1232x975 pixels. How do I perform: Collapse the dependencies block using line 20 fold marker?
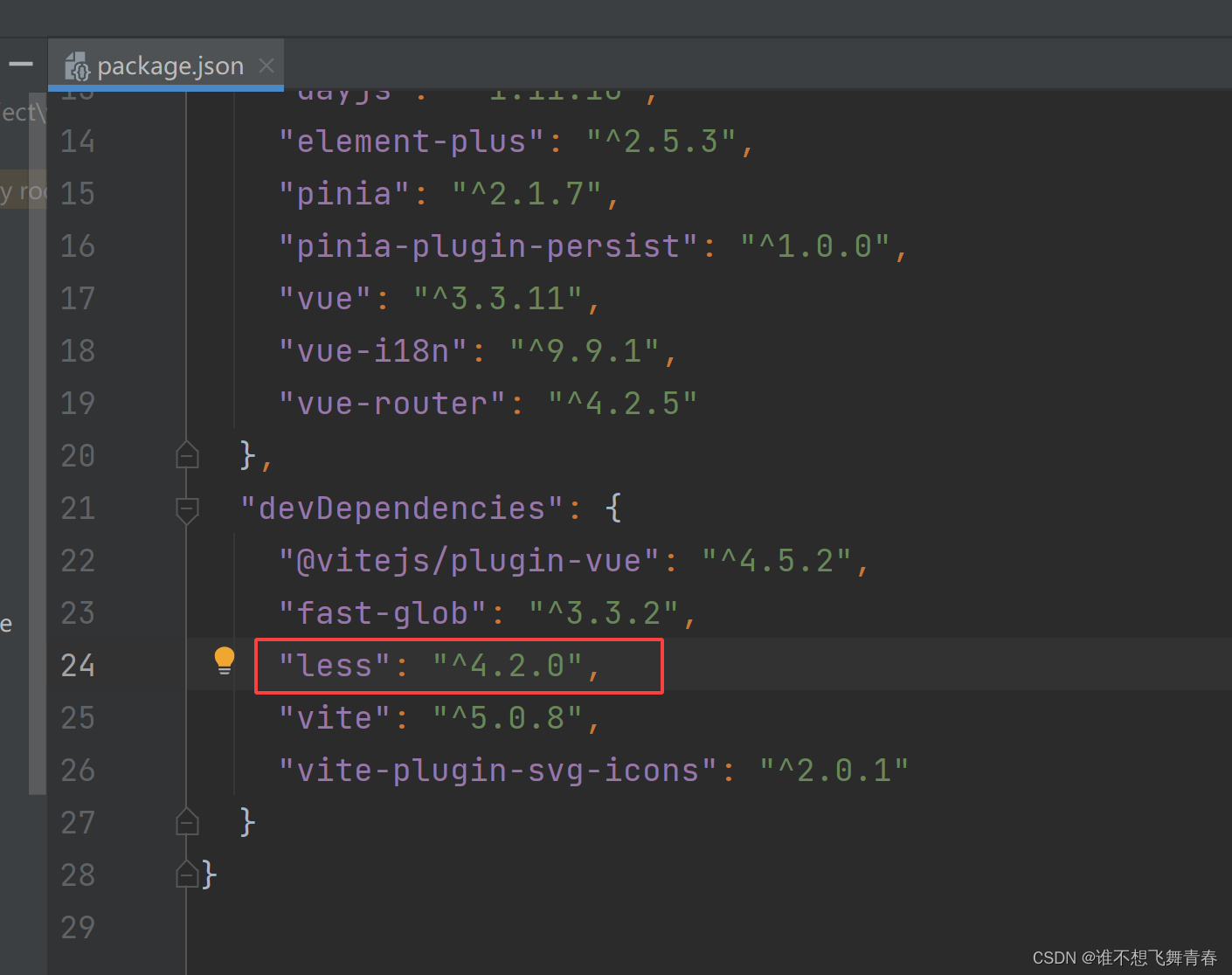pyautogui.click(x=187, y=454)
